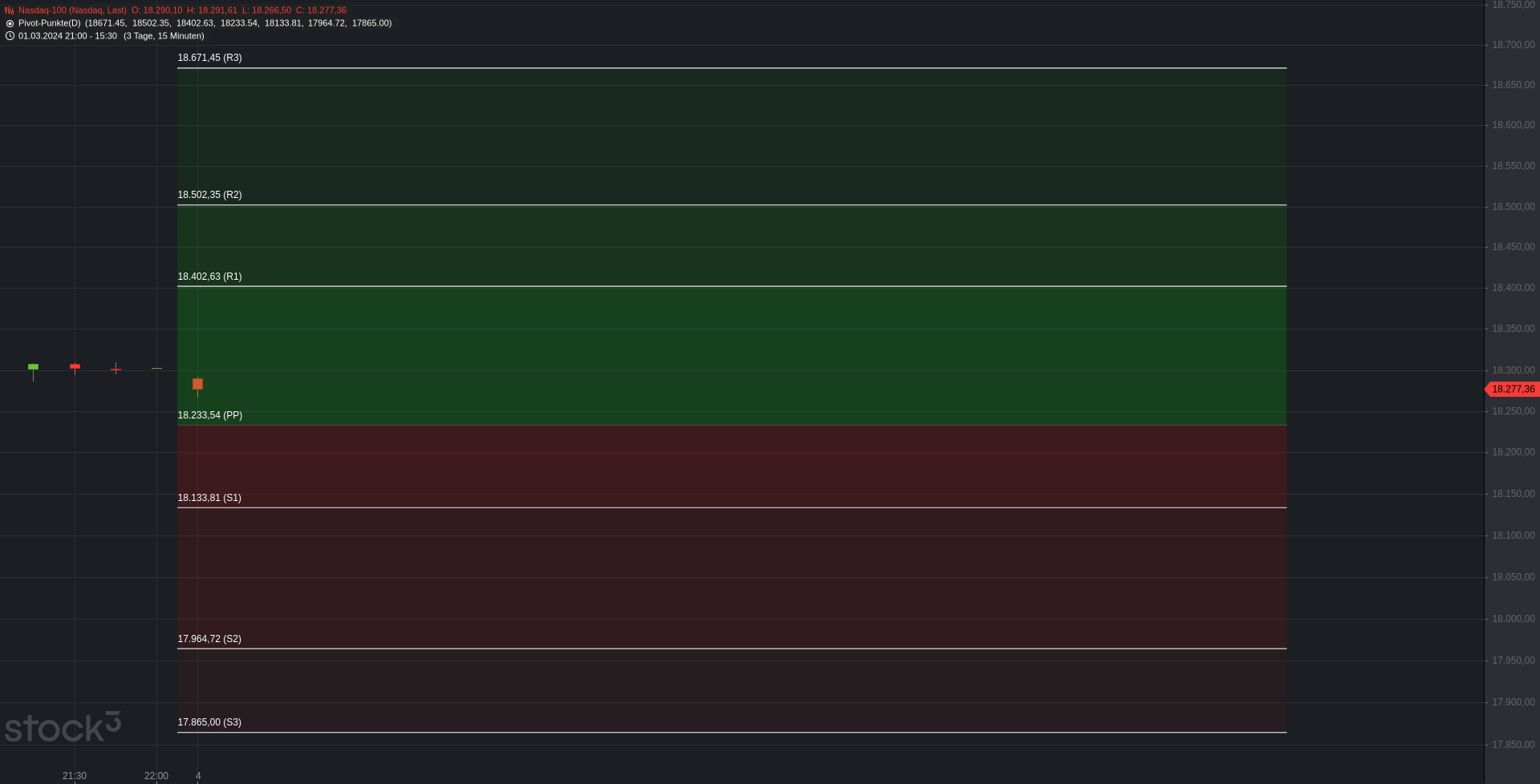1540x784 pixels.
Task: Select the 18.402,63 (R1) pivot label
Action: click(x=209, y=277)
